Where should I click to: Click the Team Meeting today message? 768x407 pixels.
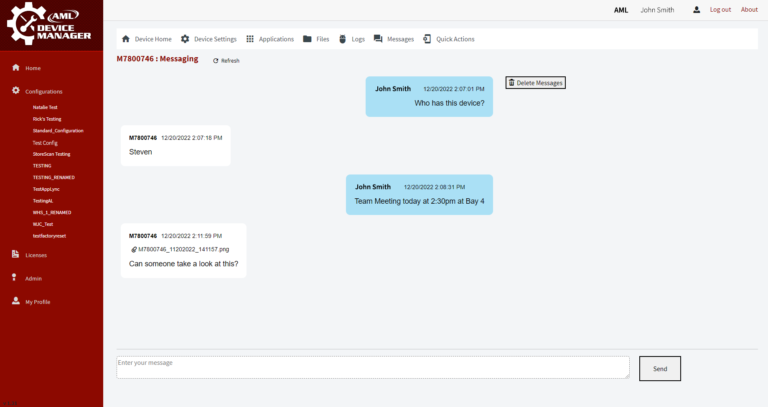tap(419, 201)
